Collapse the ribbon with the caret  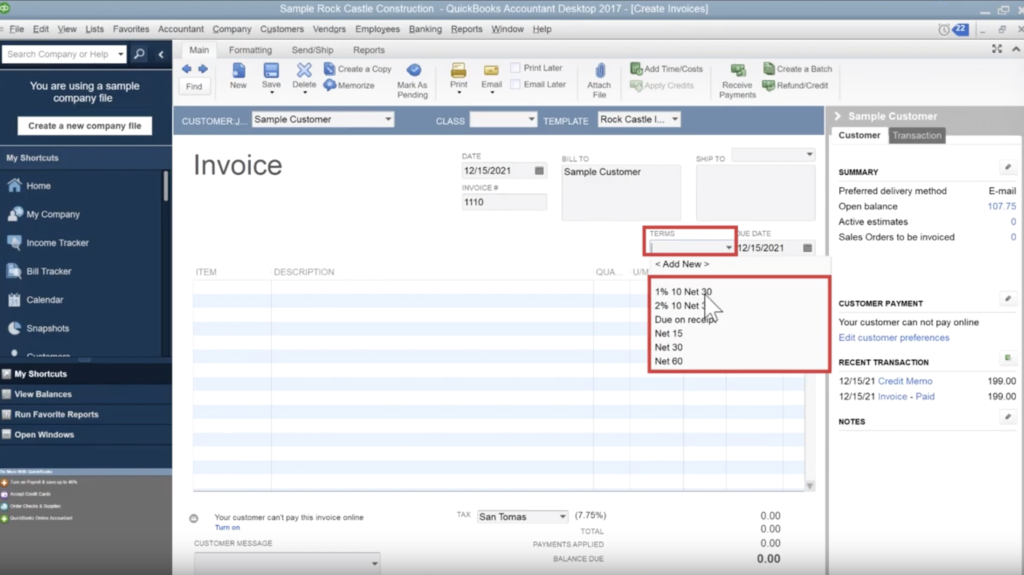[1016, 49]
